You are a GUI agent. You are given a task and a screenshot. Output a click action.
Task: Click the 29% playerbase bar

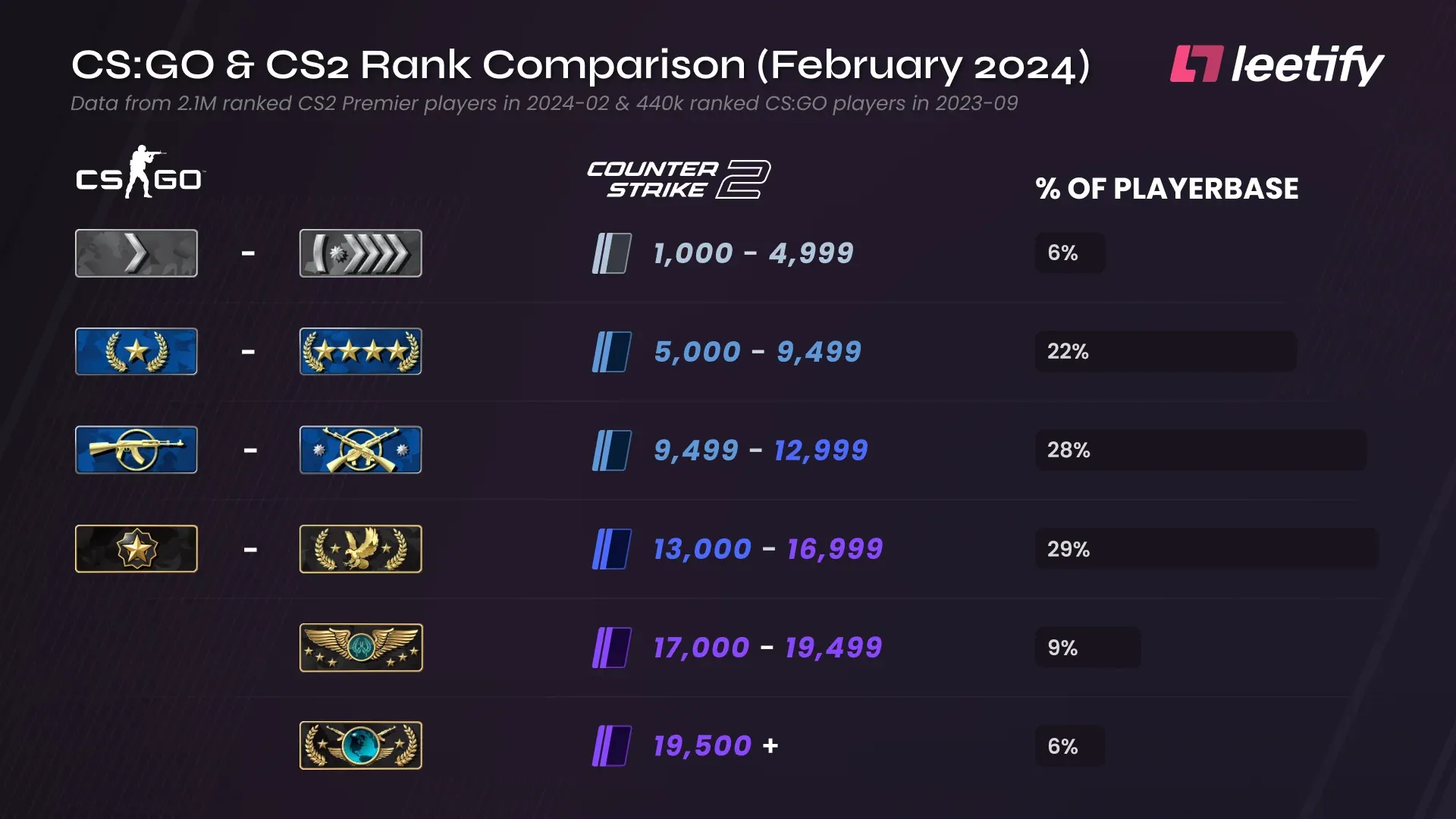point(1207,549)
